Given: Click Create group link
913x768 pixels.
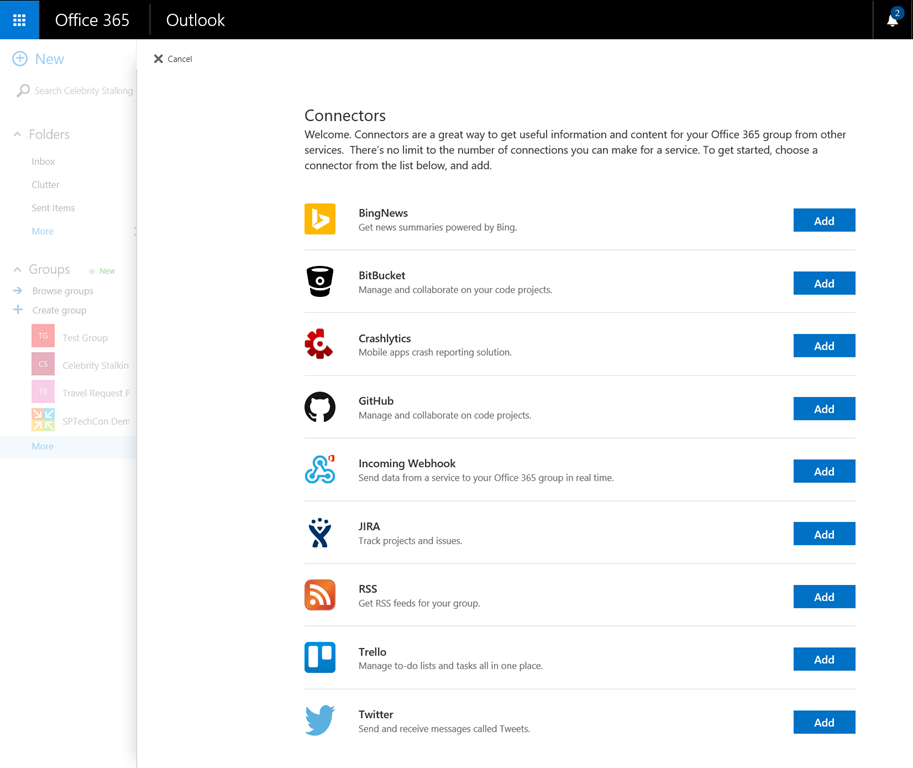Looking at the screenshot, I should point(59,310).
